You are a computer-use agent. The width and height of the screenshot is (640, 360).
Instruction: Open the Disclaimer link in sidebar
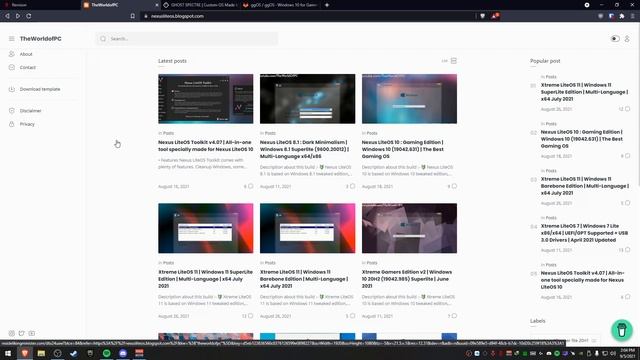click(x=31, y=111)
